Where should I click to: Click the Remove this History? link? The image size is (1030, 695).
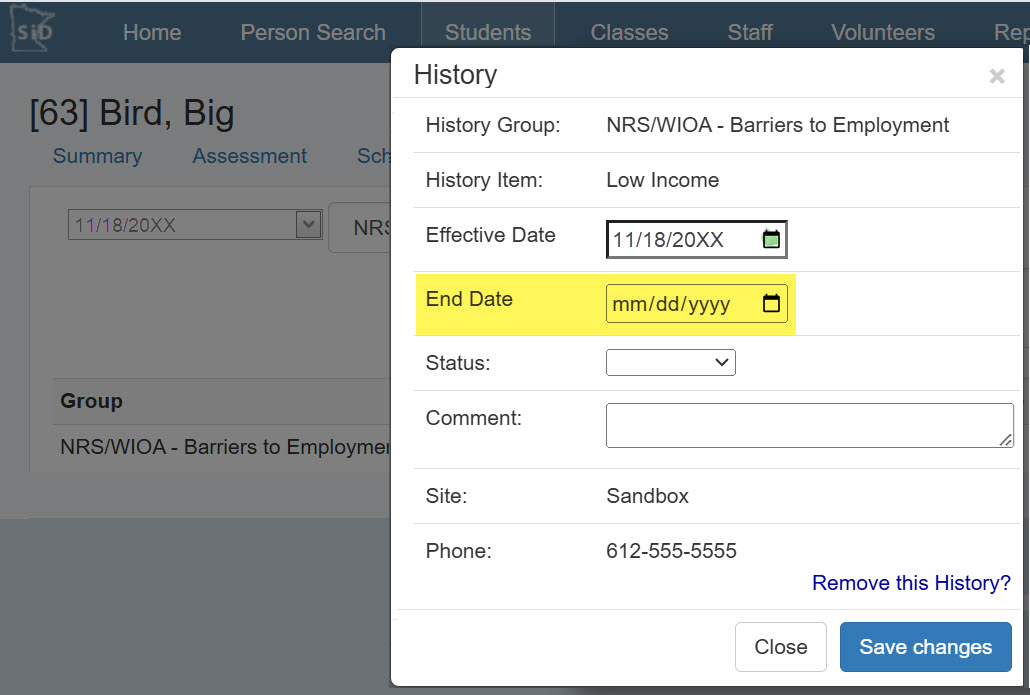(x=910, y=583)
